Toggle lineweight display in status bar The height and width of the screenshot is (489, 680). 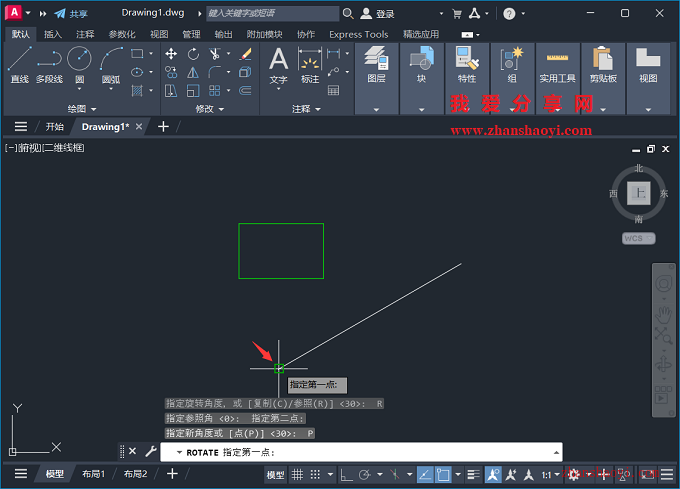(x=473, y=475)
